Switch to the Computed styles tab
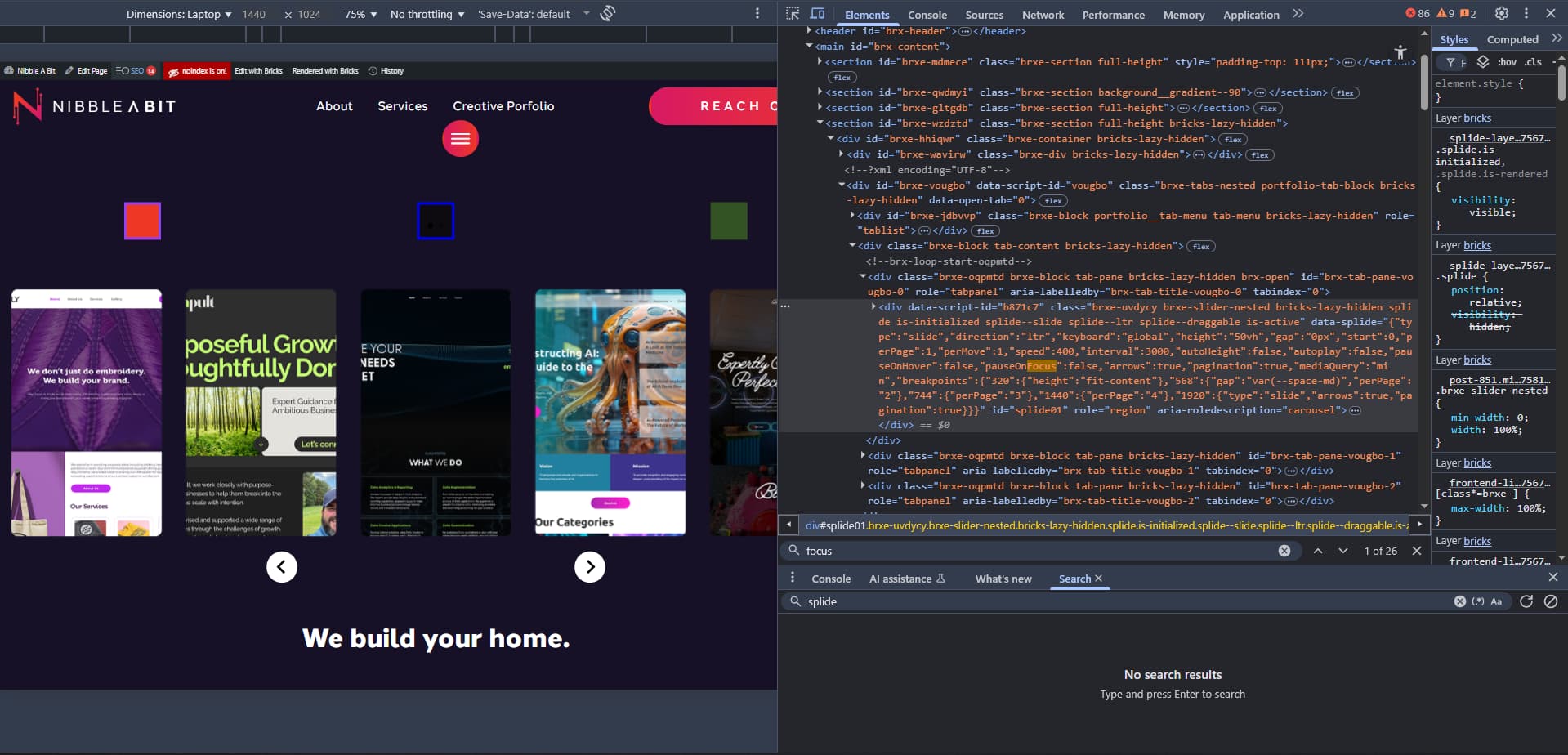The height and width of the screenshot is (755, 1568). click(x=1512, y=39)
